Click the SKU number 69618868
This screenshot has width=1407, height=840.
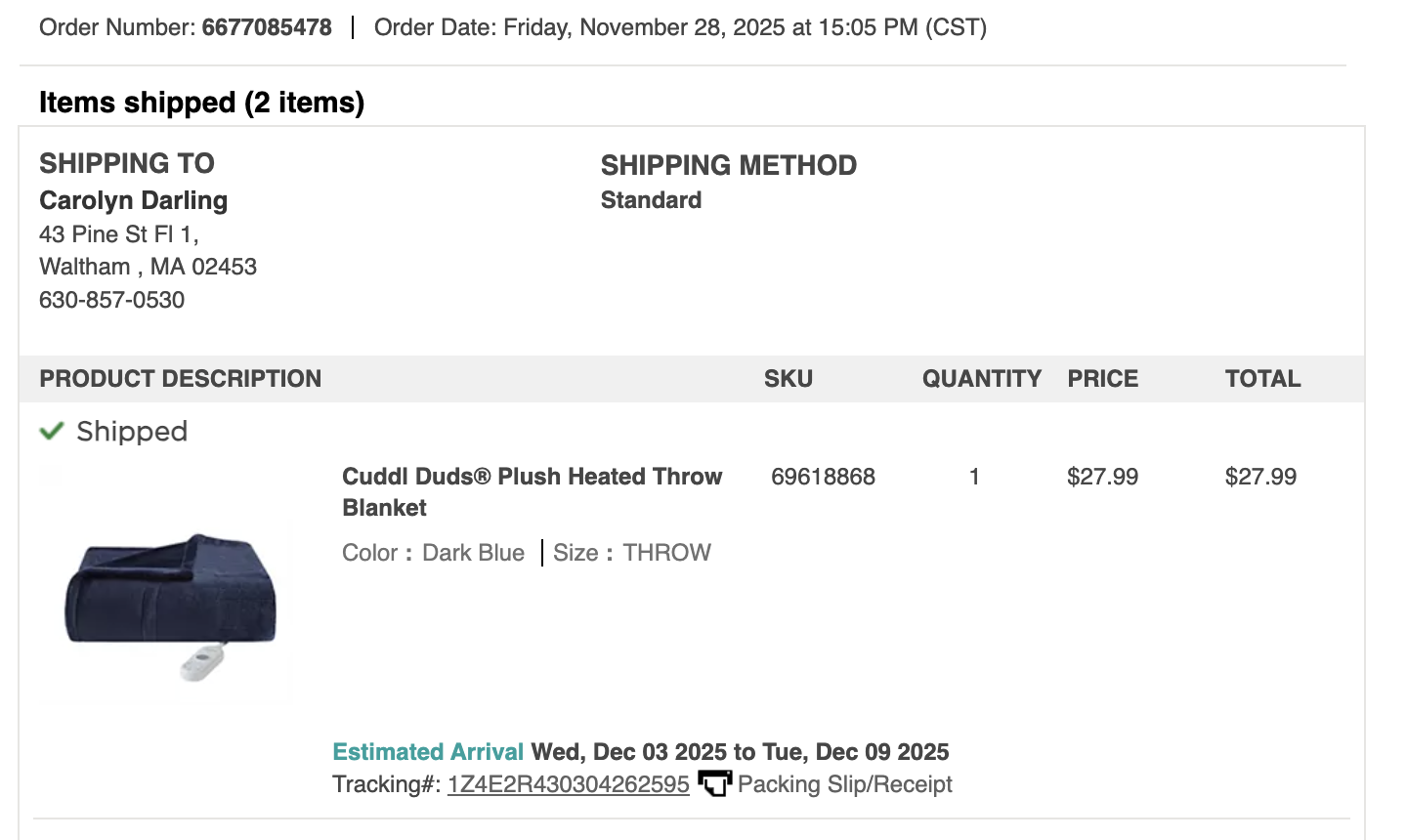[823, 477]
